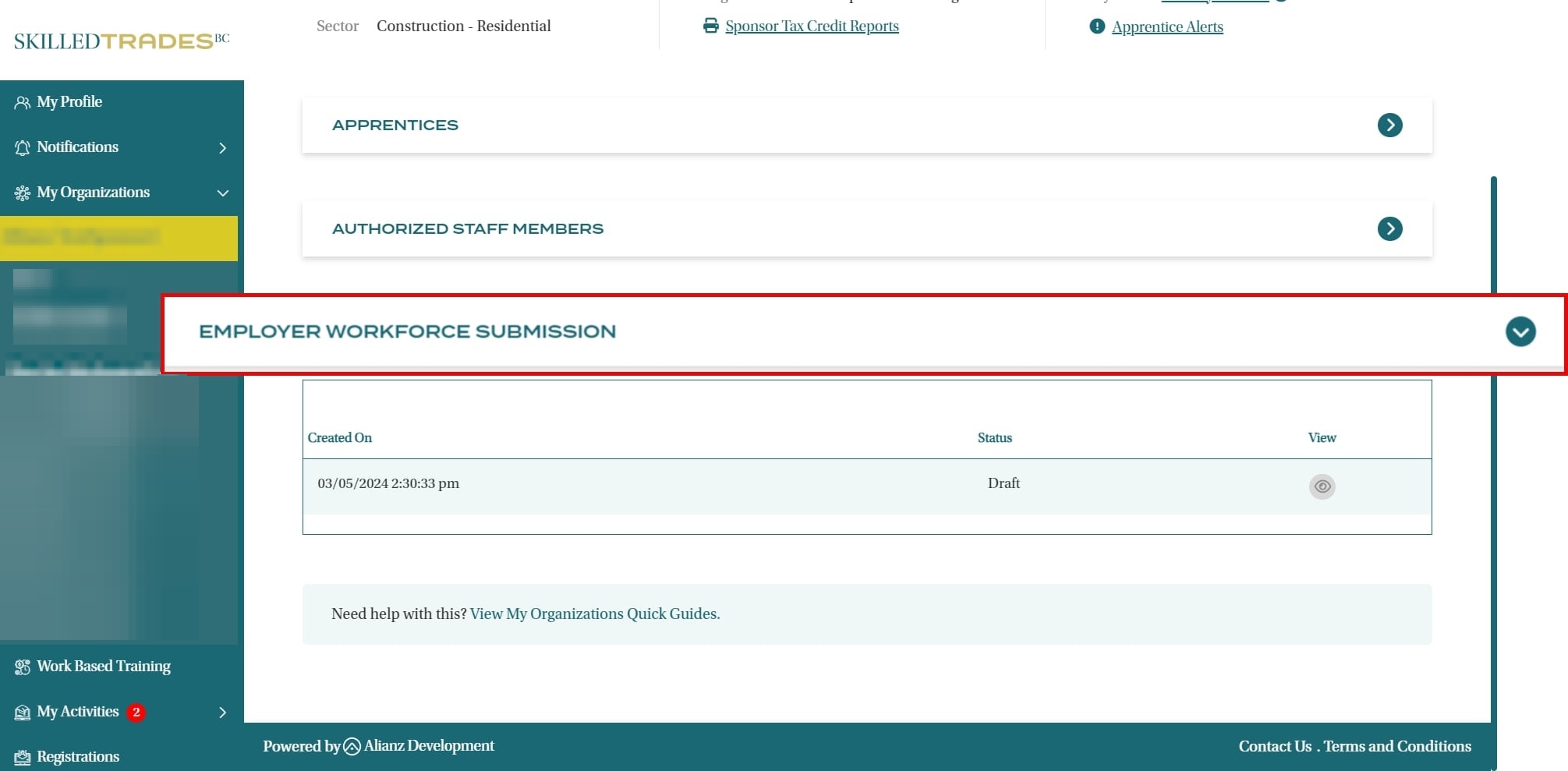
Task: Select the yellow highlighted organization item
Action: (x=119, y=238)
